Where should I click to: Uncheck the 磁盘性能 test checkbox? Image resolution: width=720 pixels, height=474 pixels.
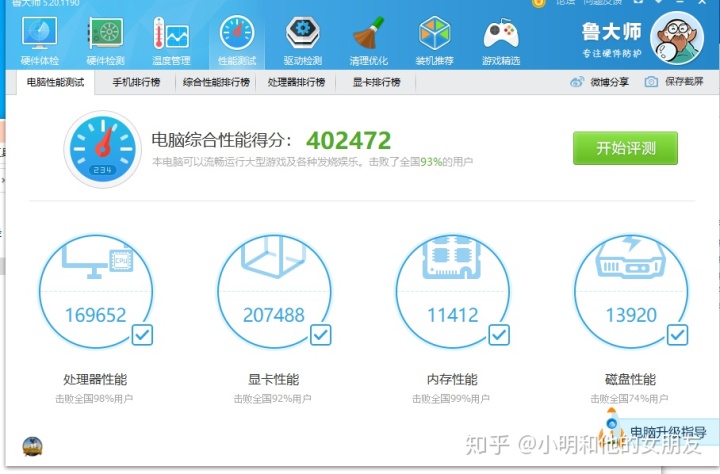click(677, 335)
